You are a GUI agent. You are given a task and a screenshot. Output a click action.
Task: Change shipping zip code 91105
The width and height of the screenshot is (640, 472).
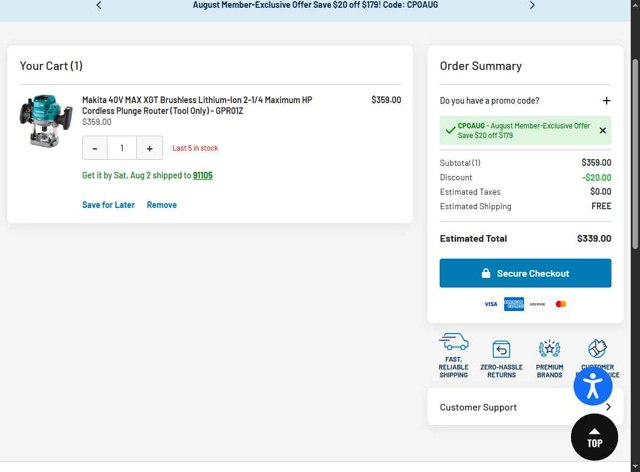coord(202,176)
